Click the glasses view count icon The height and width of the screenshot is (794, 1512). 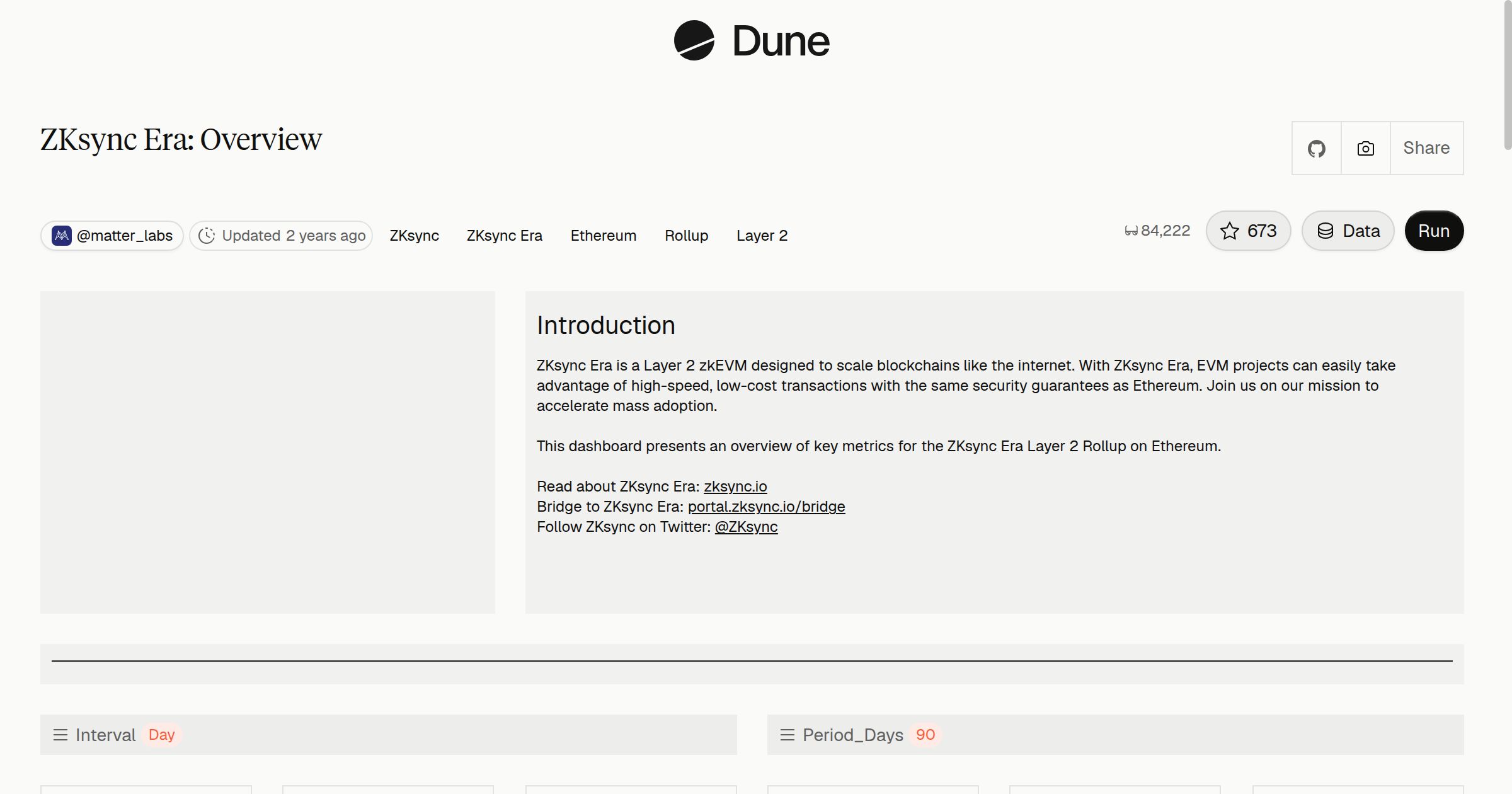point(1131,231)
